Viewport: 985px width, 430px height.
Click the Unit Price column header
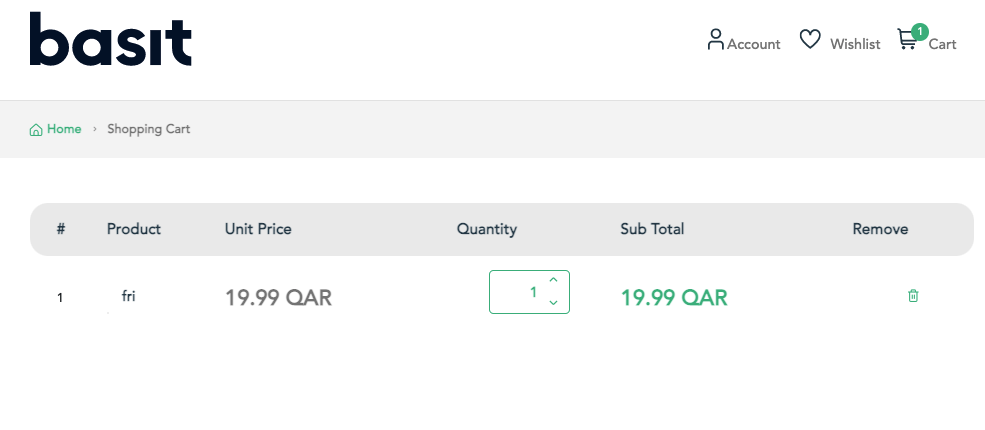click(x=258, y=229)
